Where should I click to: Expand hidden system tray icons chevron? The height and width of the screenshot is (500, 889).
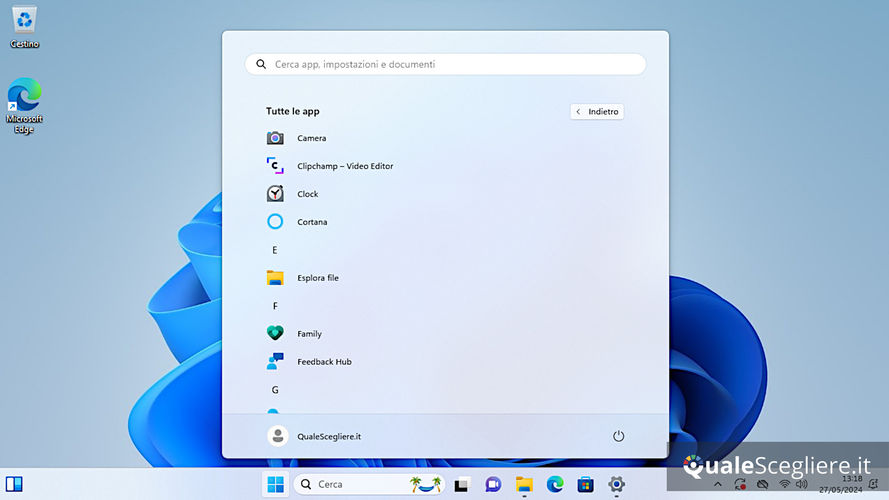(x=717, y=484)
